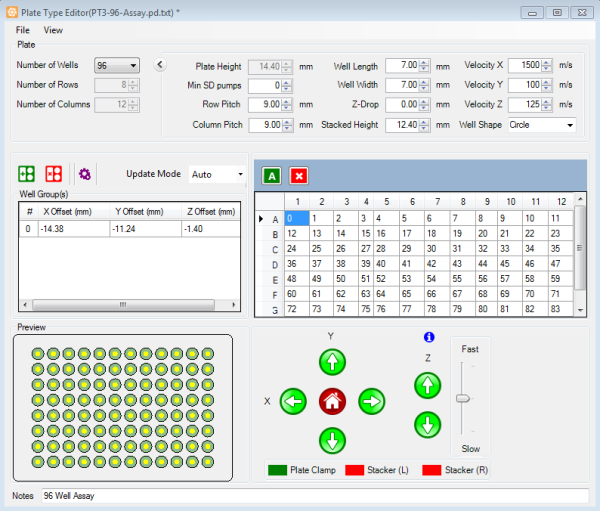
Task: Move Y axis with the green up arrow
Action: point(332,363)
